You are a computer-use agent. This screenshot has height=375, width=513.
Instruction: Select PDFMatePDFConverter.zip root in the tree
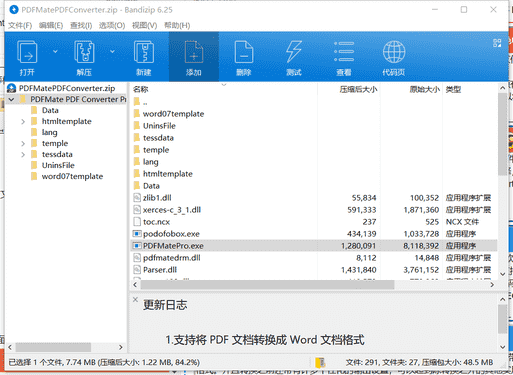(67, 88)
